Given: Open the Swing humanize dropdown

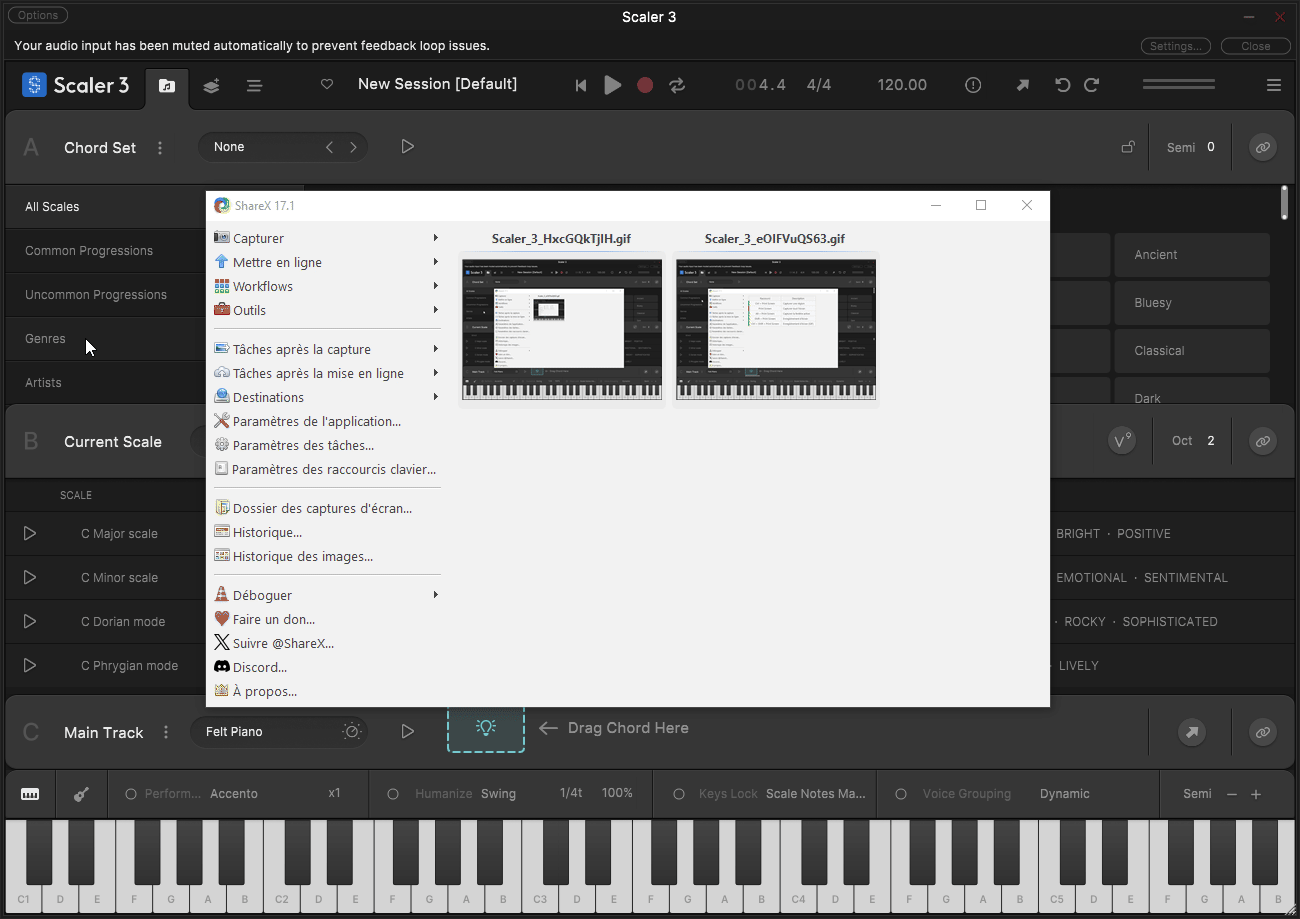Looking at the screenshot, I should [x=499, y=794].
